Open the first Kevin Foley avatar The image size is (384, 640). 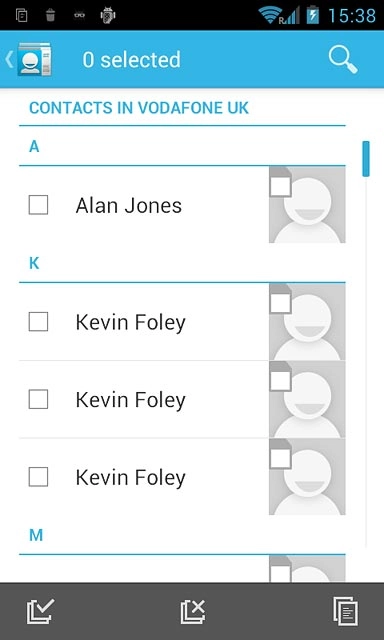tap(307, 322)
